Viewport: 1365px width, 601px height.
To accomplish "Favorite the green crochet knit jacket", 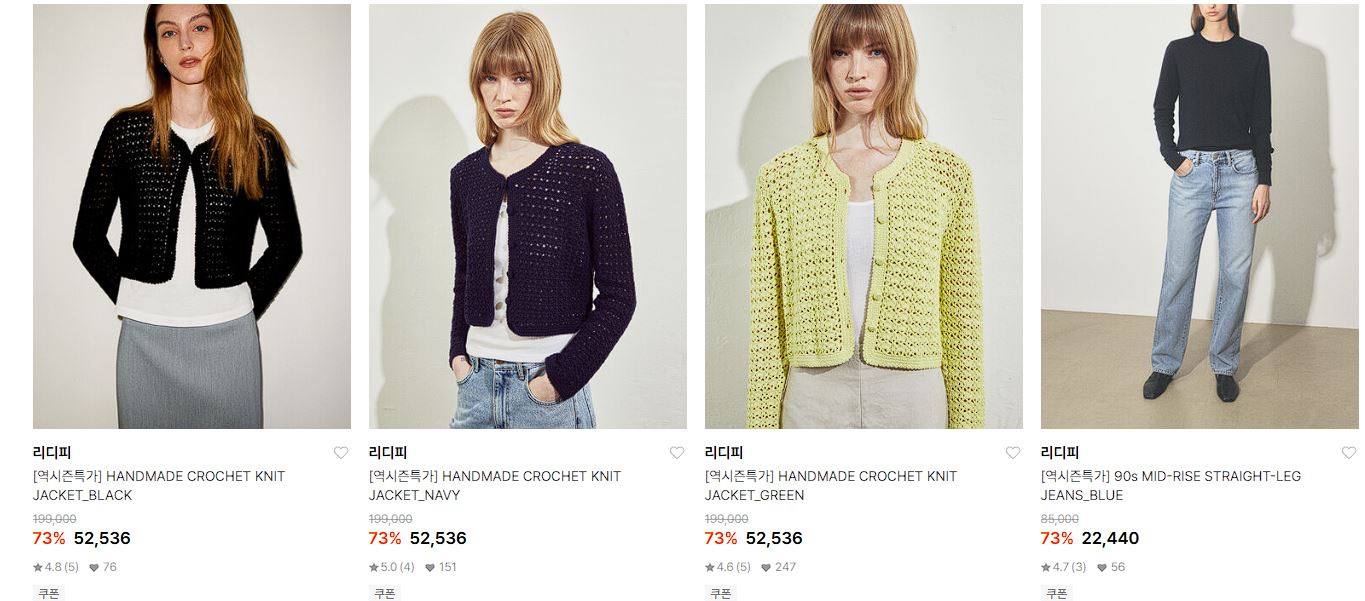I will [1013, 453].
